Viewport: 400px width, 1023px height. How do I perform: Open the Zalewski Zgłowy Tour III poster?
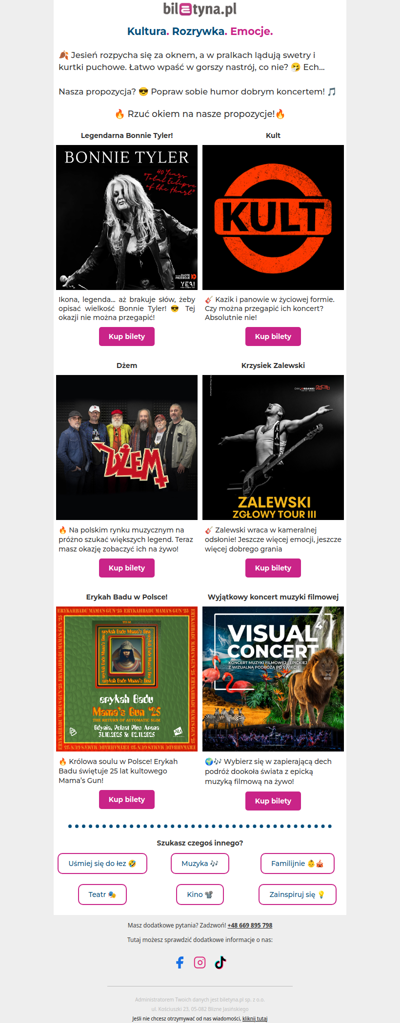tap(273, 448)
